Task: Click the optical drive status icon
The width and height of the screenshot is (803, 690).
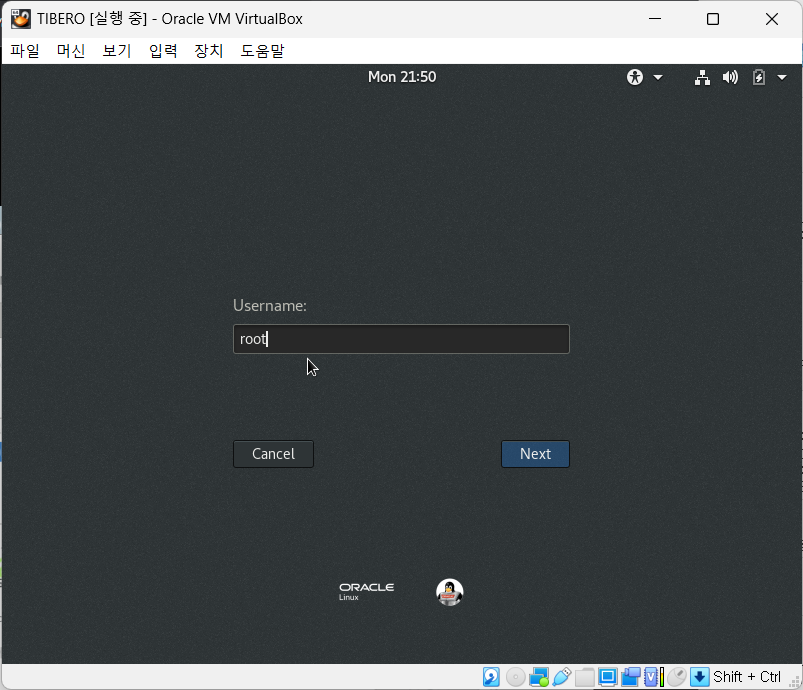Action: [x=515, y=677]
